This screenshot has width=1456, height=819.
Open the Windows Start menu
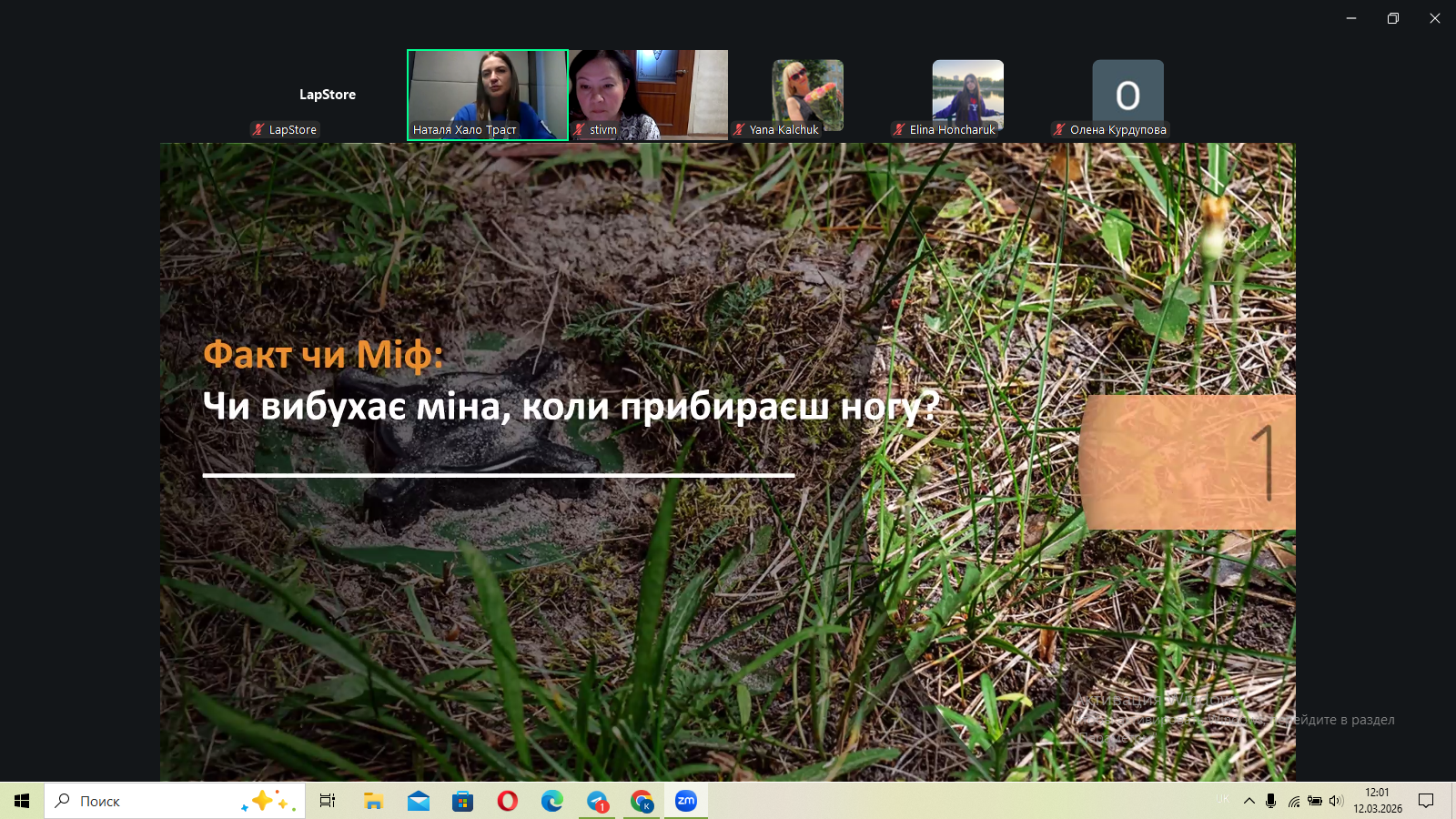pyautogui.click(x=22, y=801)
